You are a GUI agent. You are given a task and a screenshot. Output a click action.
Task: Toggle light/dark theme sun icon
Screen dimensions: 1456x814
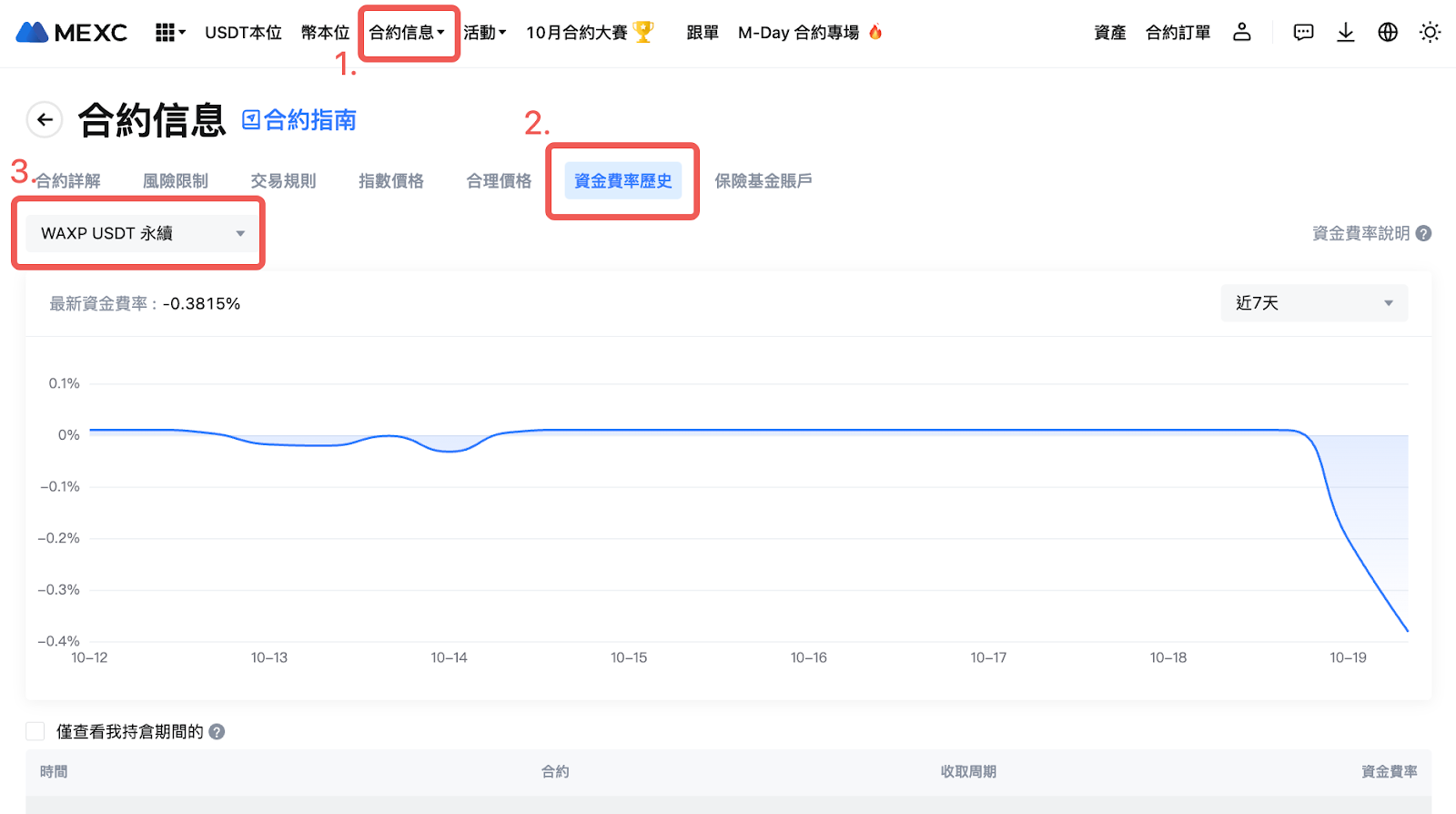tap(1430, 33)
